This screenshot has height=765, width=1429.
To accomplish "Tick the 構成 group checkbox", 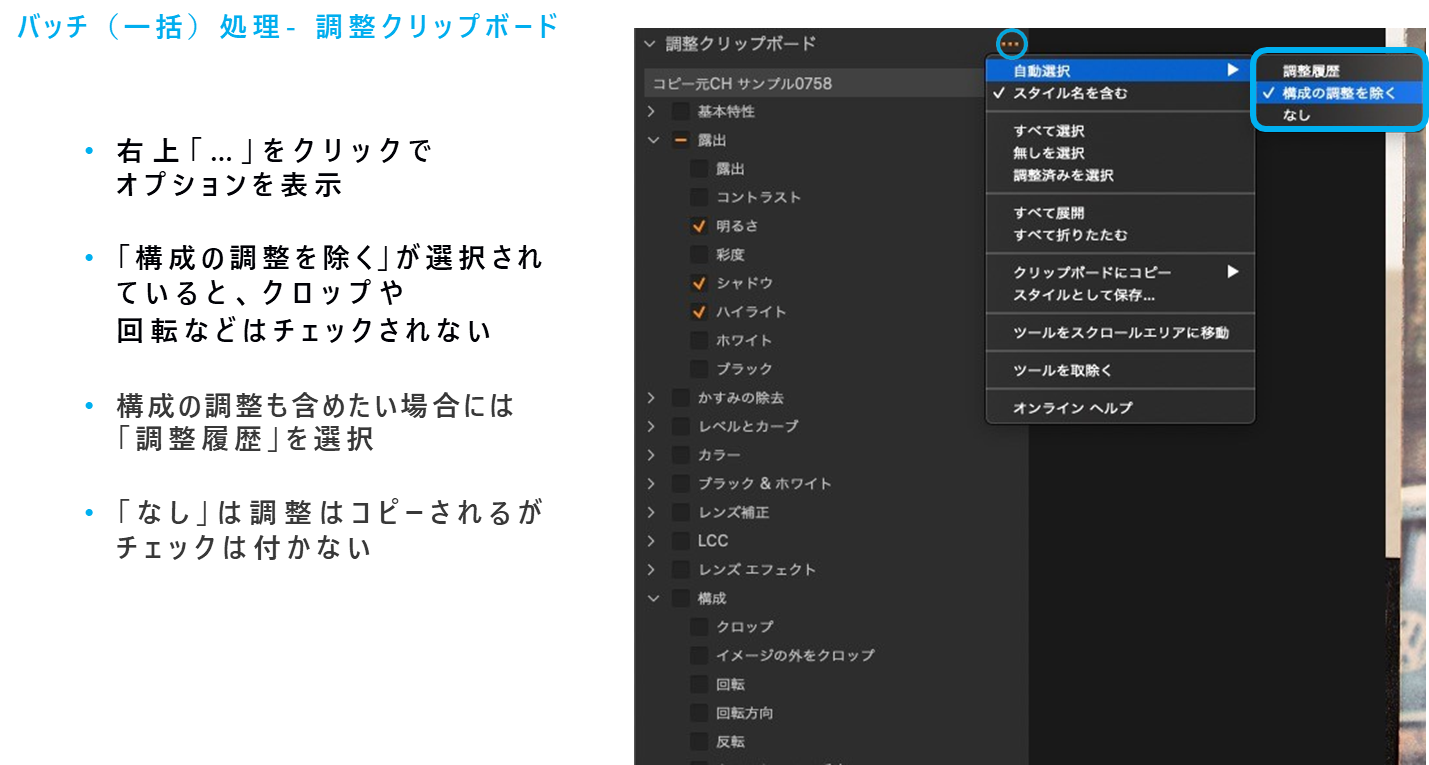I will (x=680, y=598).
